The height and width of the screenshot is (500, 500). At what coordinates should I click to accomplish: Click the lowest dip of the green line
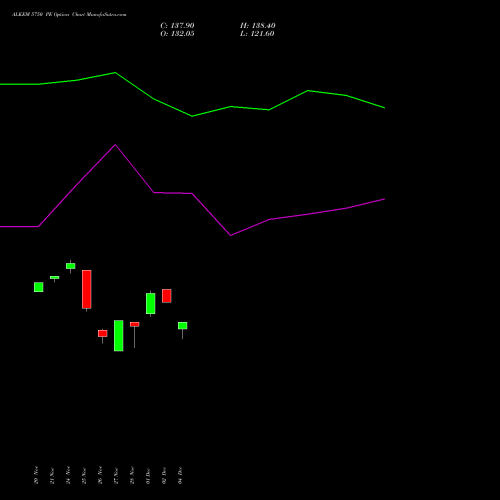(x=192, y=116)
